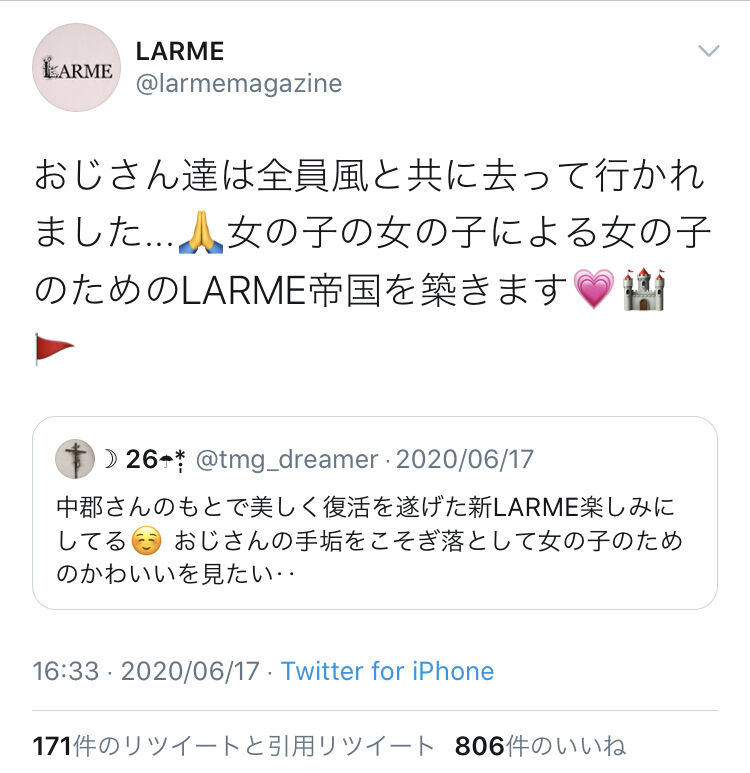Click the quoted user's display name 26
The image size is (750, 773).
142,459
